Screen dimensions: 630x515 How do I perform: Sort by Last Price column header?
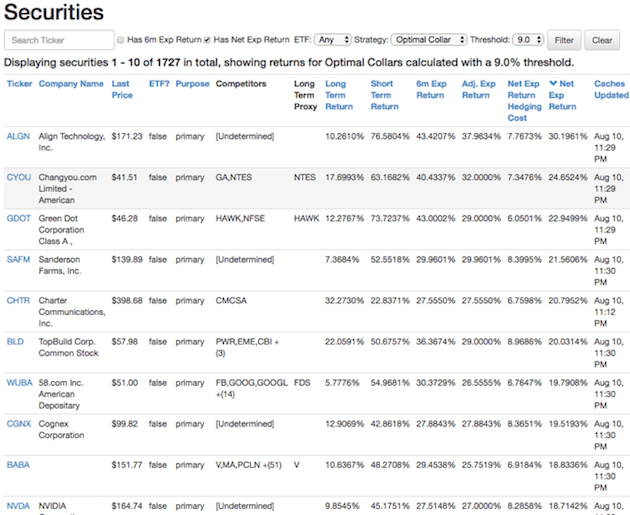(x=122, y=90)
